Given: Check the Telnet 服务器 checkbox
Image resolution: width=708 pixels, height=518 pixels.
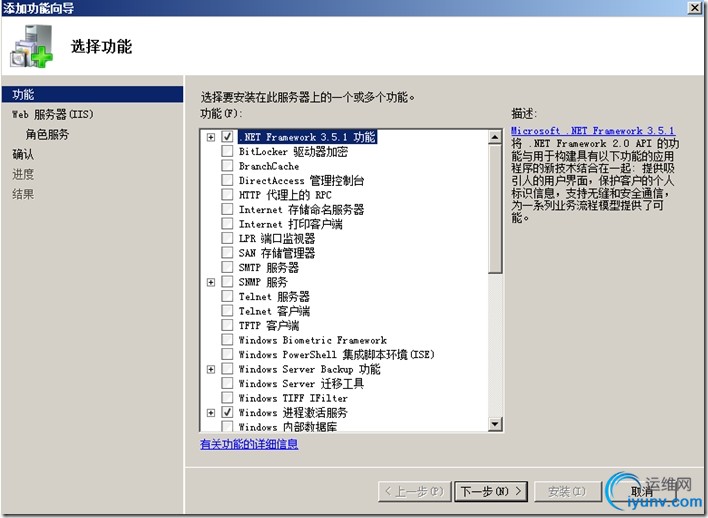Looking at the screenshot, I should pos(227,296).
